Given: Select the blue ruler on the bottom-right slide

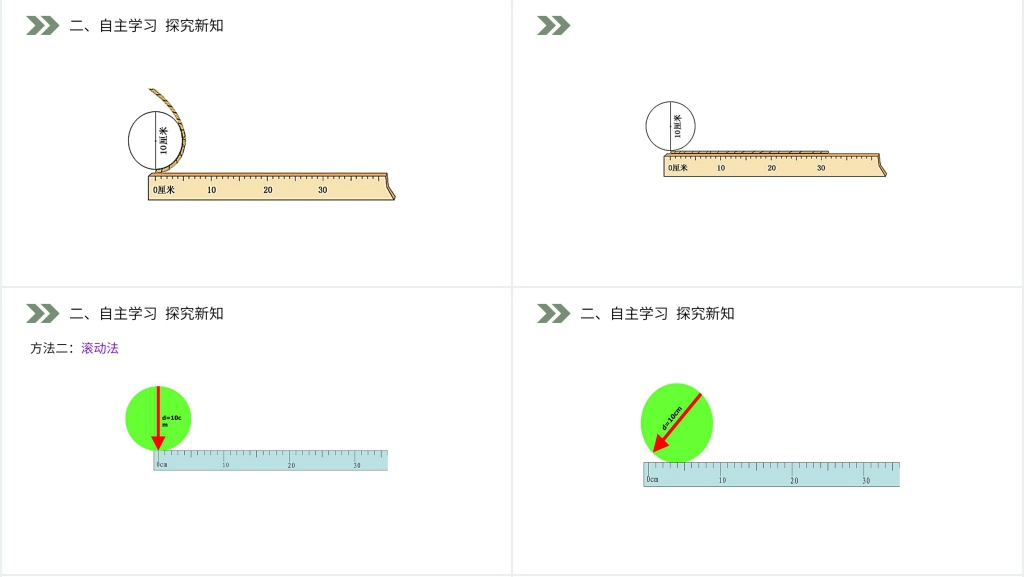Looking at the screenshot, I should (x=771, y=475).
